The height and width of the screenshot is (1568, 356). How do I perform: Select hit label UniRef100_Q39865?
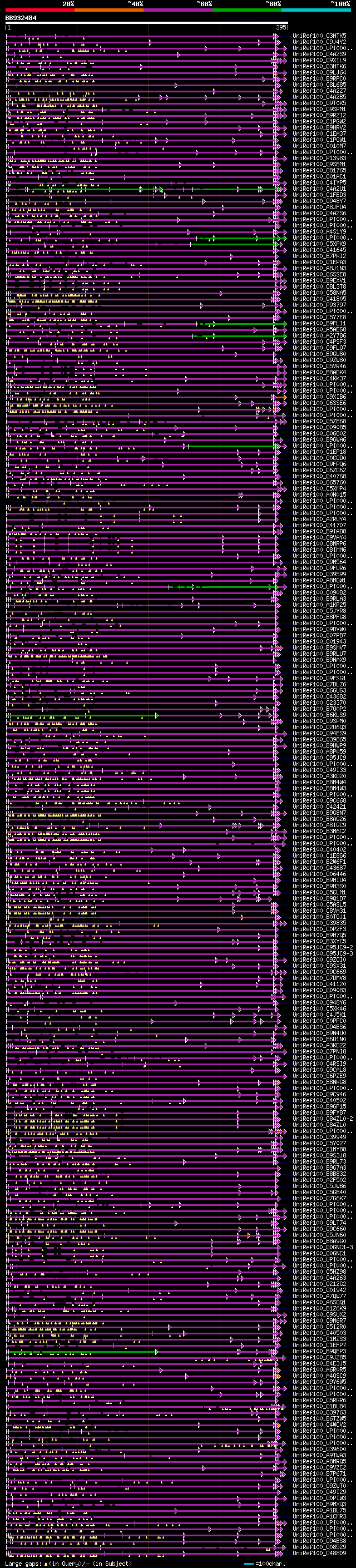tap(319, 740)
